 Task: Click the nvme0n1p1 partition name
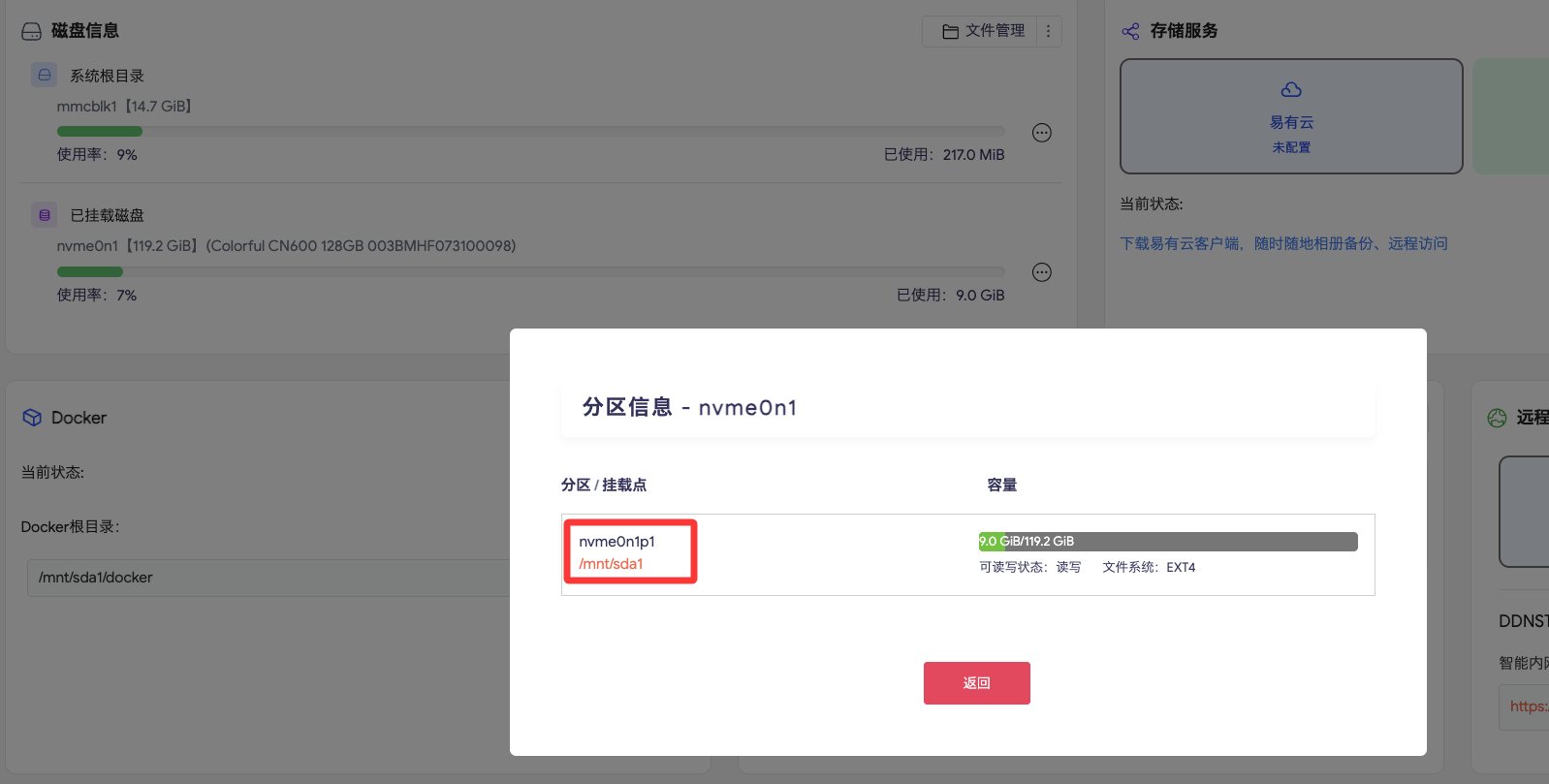(616, 542)
